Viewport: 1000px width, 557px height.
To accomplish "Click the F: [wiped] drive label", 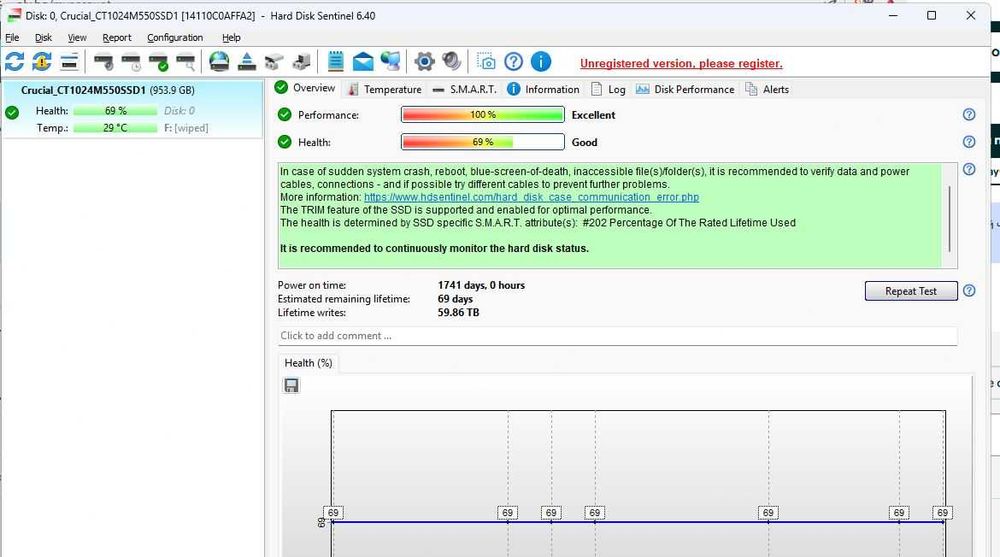I will tap(186, 128).
